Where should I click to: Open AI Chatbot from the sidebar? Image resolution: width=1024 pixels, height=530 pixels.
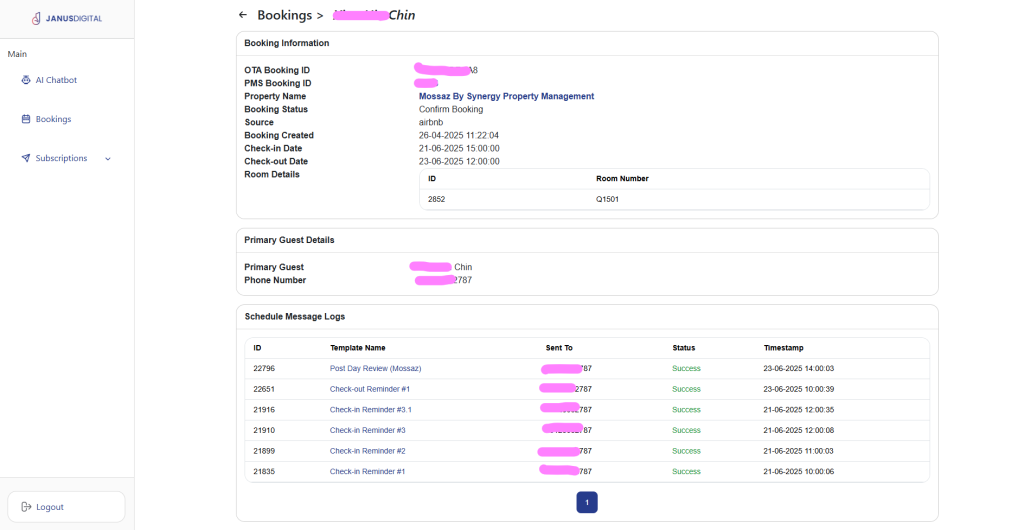pyautogui.click(x=56, y=80)
